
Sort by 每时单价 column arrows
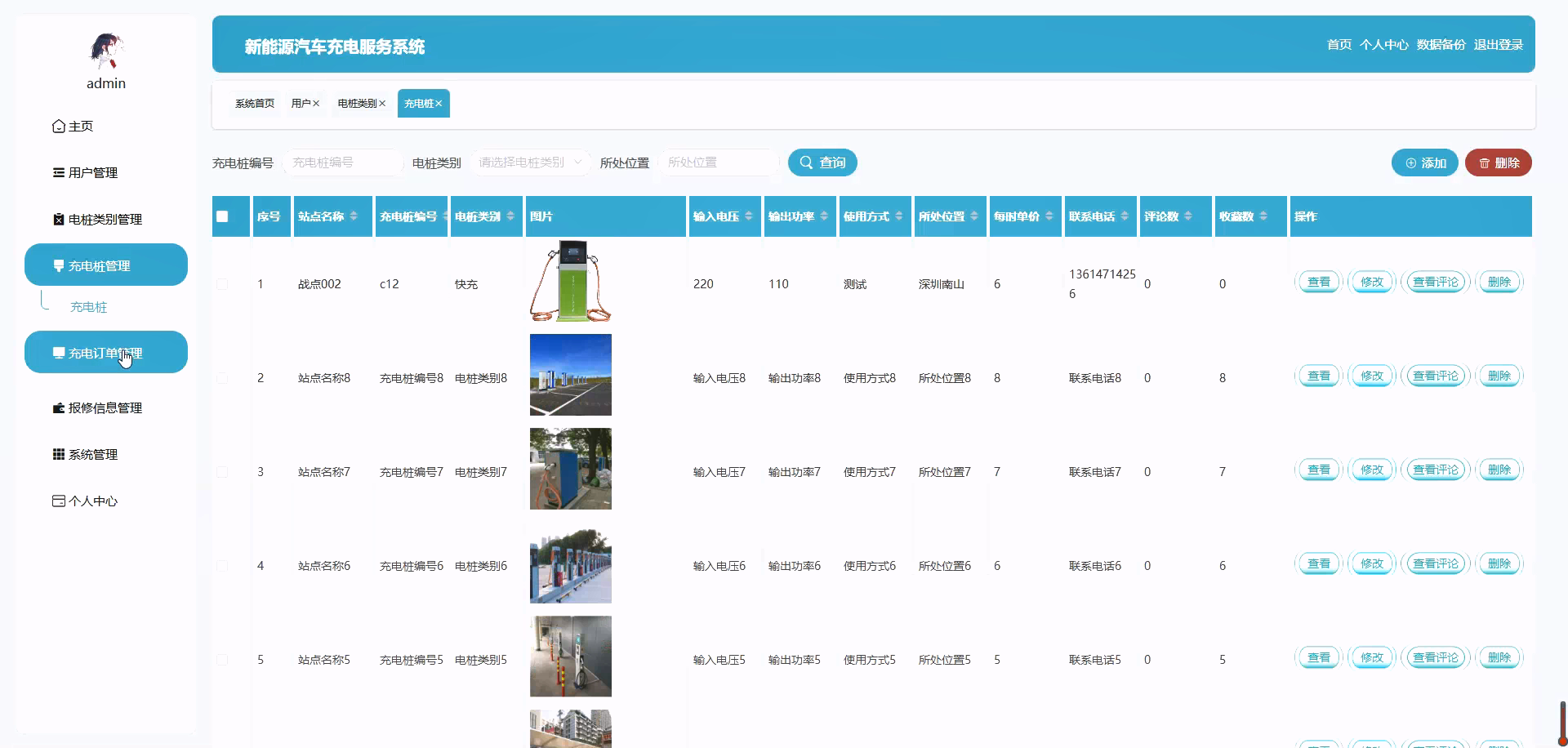(x=1049, y=216)
